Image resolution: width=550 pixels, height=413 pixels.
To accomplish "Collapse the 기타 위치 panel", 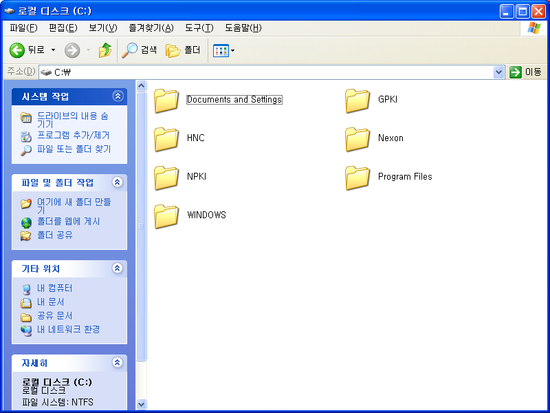I will (x=118, y=268).
